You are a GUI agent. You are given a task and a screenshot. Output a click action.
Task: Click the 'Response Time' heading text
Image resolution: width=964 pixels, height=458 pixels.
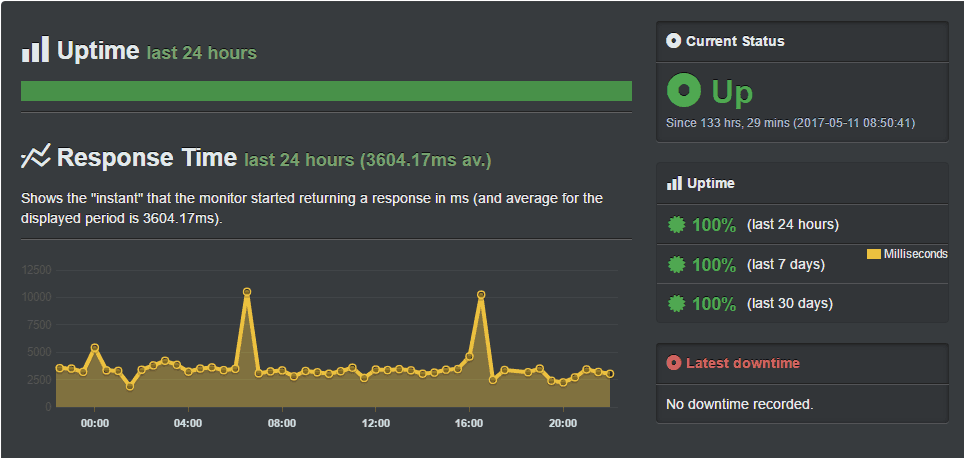click(147, 157)
